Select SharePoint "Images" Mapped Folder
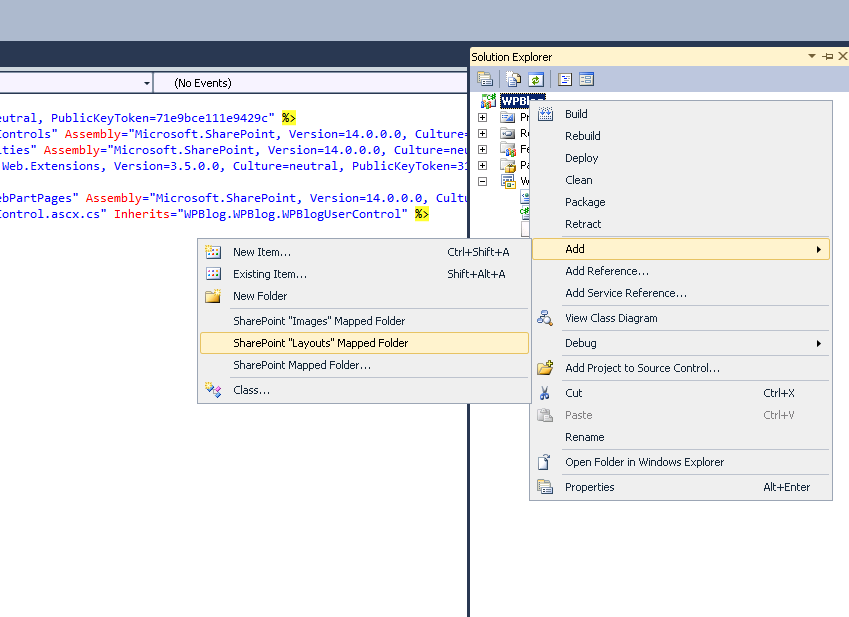Image resolution: width=849 pixels, height=617 pixels. click(364, 321)
